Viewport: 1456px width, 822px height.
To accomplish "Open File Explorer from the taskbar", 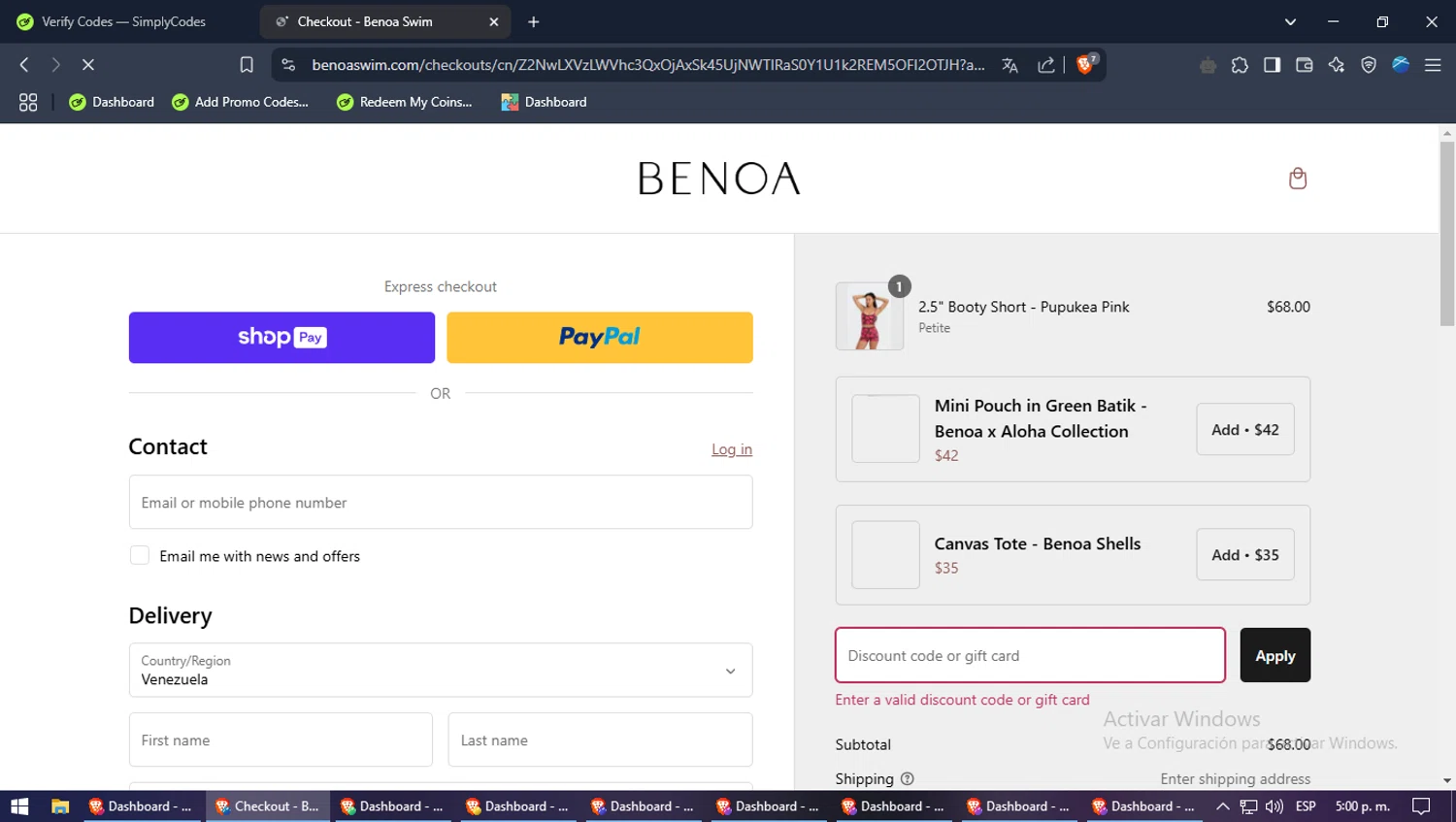I will pyautogui.click(x=60, y=806).
